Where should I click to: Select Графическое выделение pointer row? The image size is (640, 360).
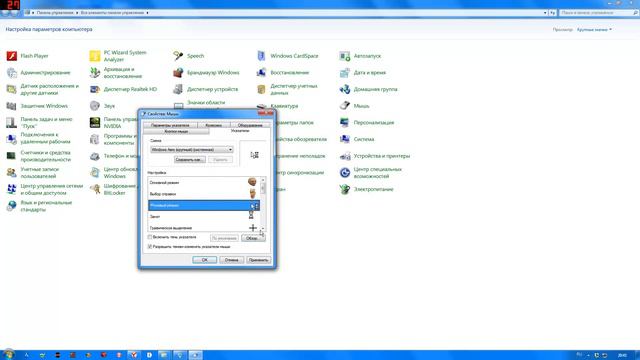click(x=203, y=227)
